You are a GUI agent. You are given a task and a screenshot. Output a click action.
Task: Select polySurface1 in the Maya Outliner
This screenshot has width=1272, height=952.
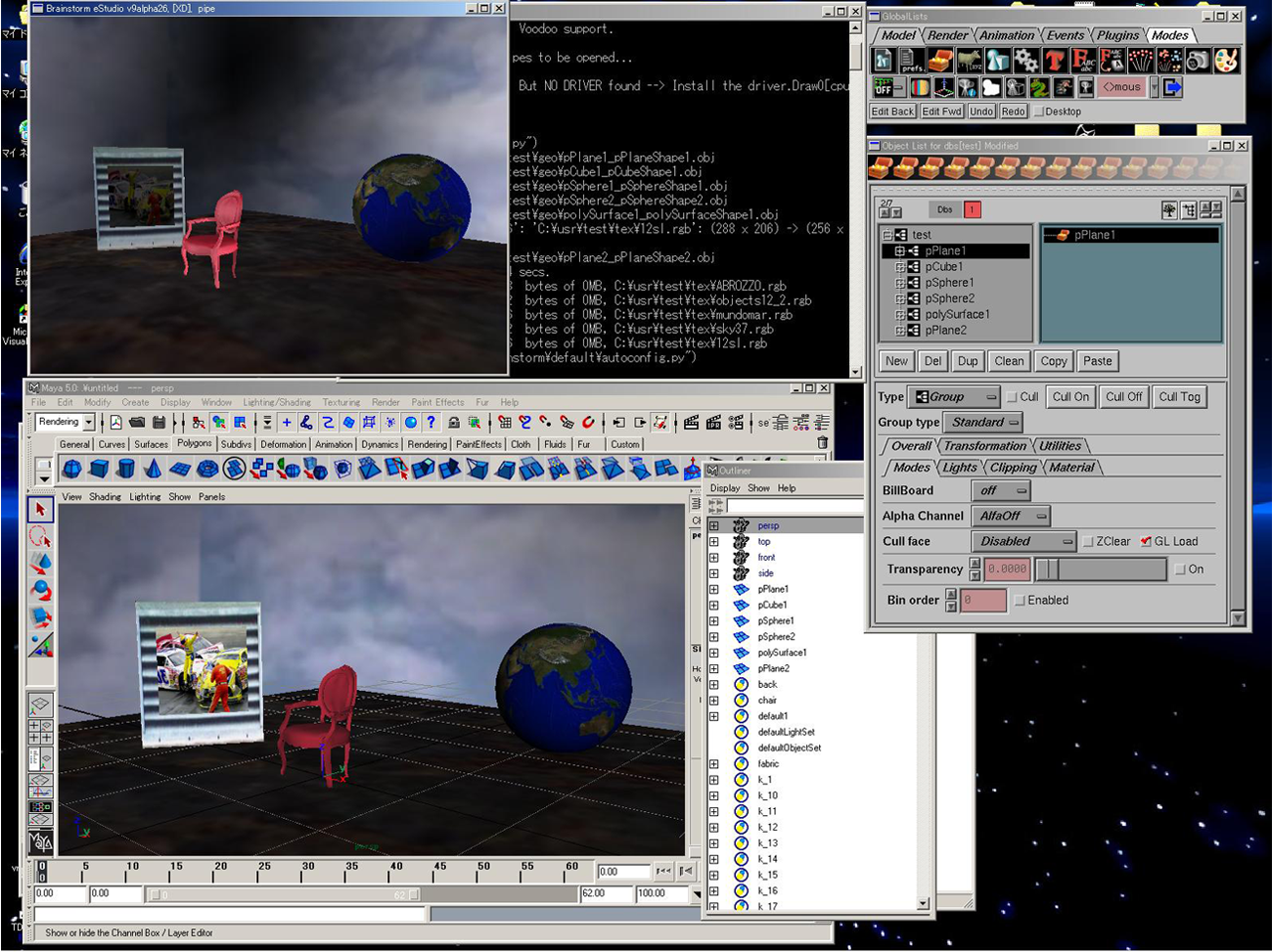(x=781, y=653)
